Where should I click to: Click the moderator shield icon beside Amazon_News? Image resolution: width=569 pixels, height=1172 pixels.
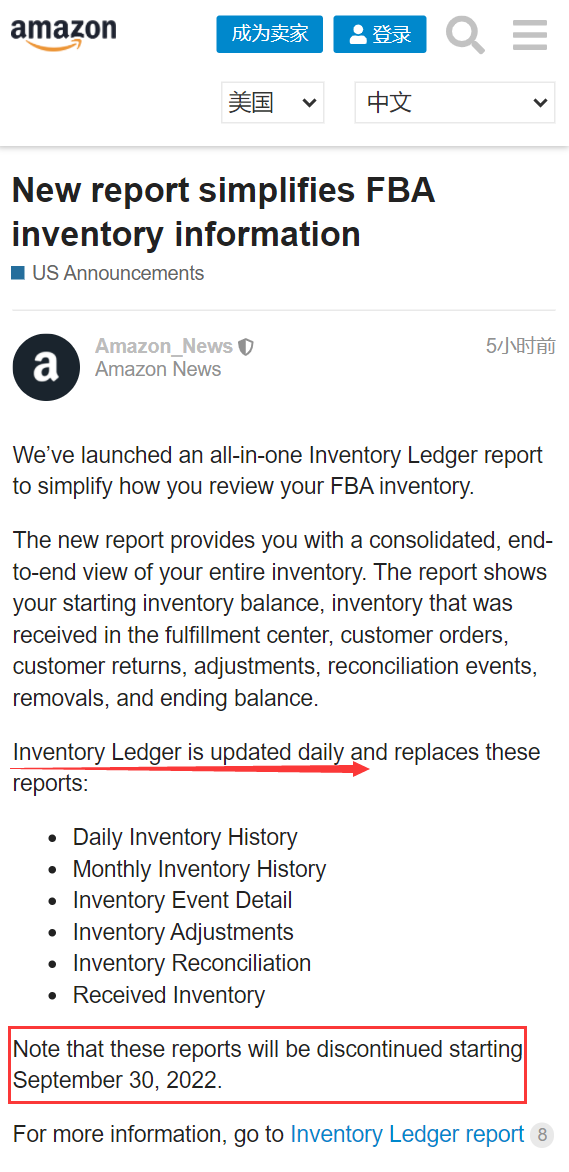pos(246,347)
